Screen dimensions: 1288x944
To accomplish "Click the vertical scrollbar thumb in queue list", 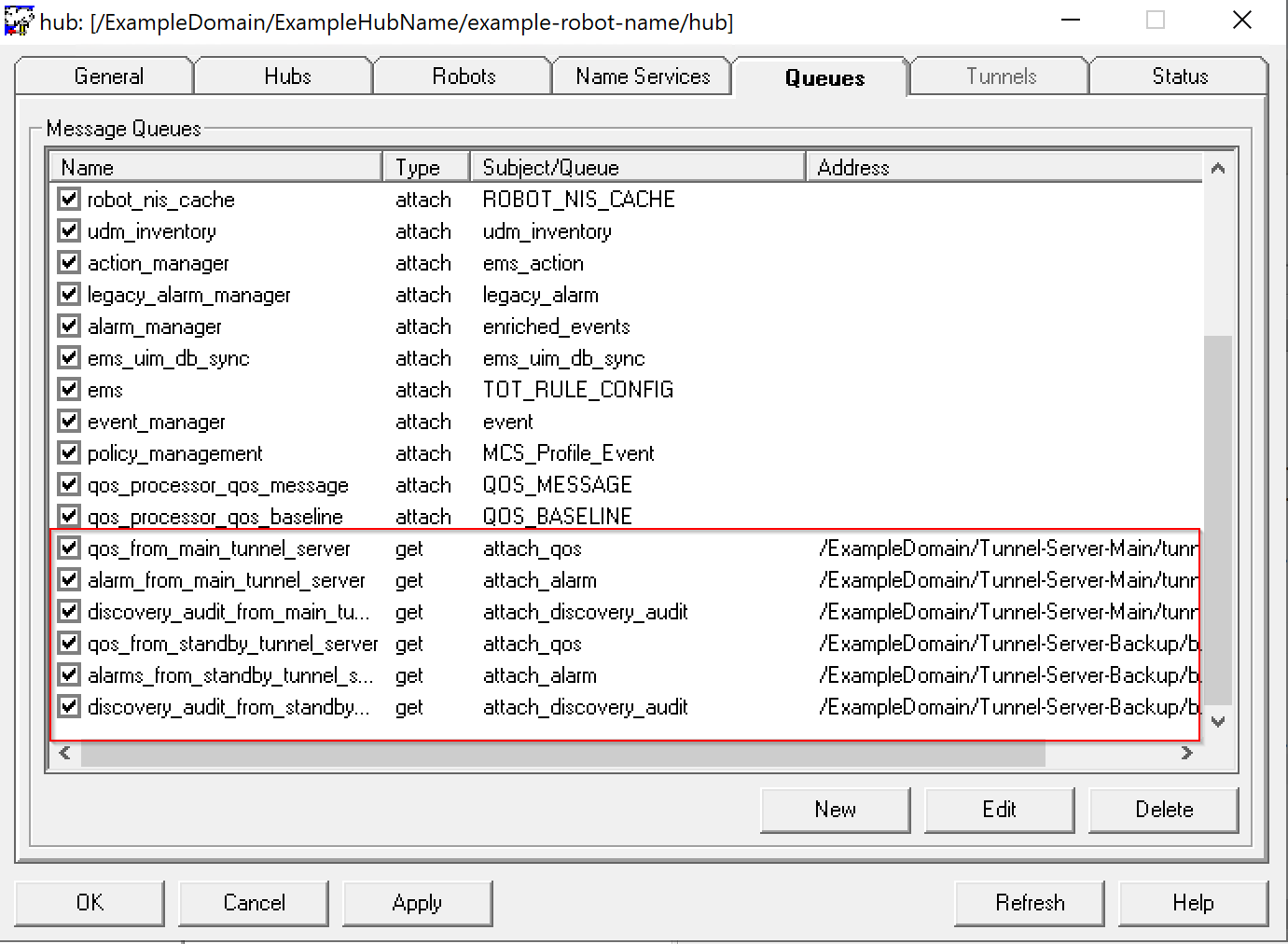I will 1217,520.
